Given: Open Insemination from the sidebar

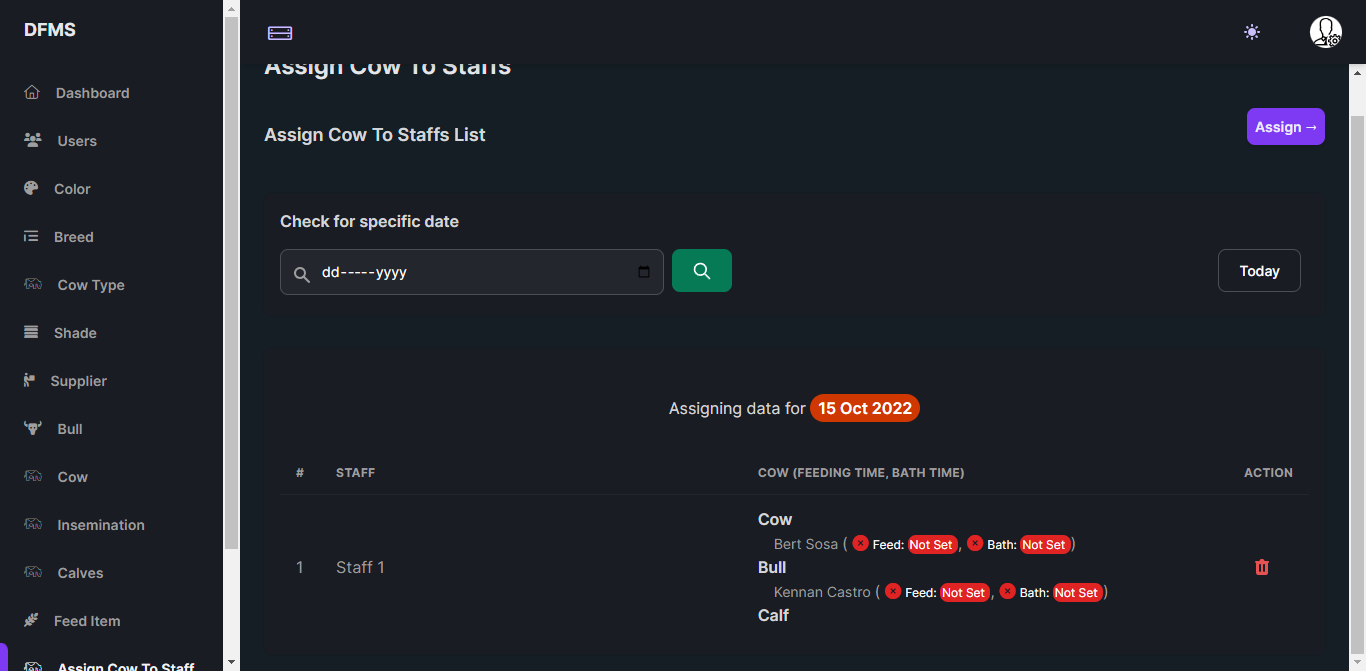Looking at the screenshot, I should [x=101, y=525].
